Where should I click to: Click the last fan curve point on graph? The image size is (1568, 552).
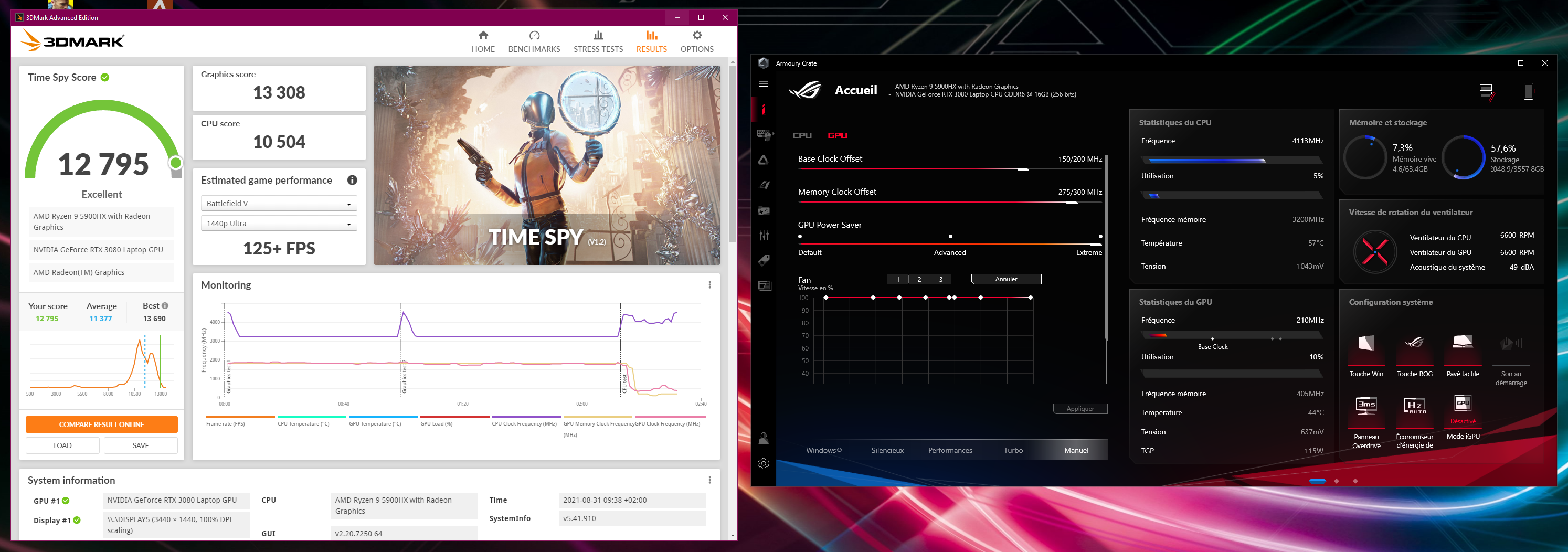coord(1030,298)
